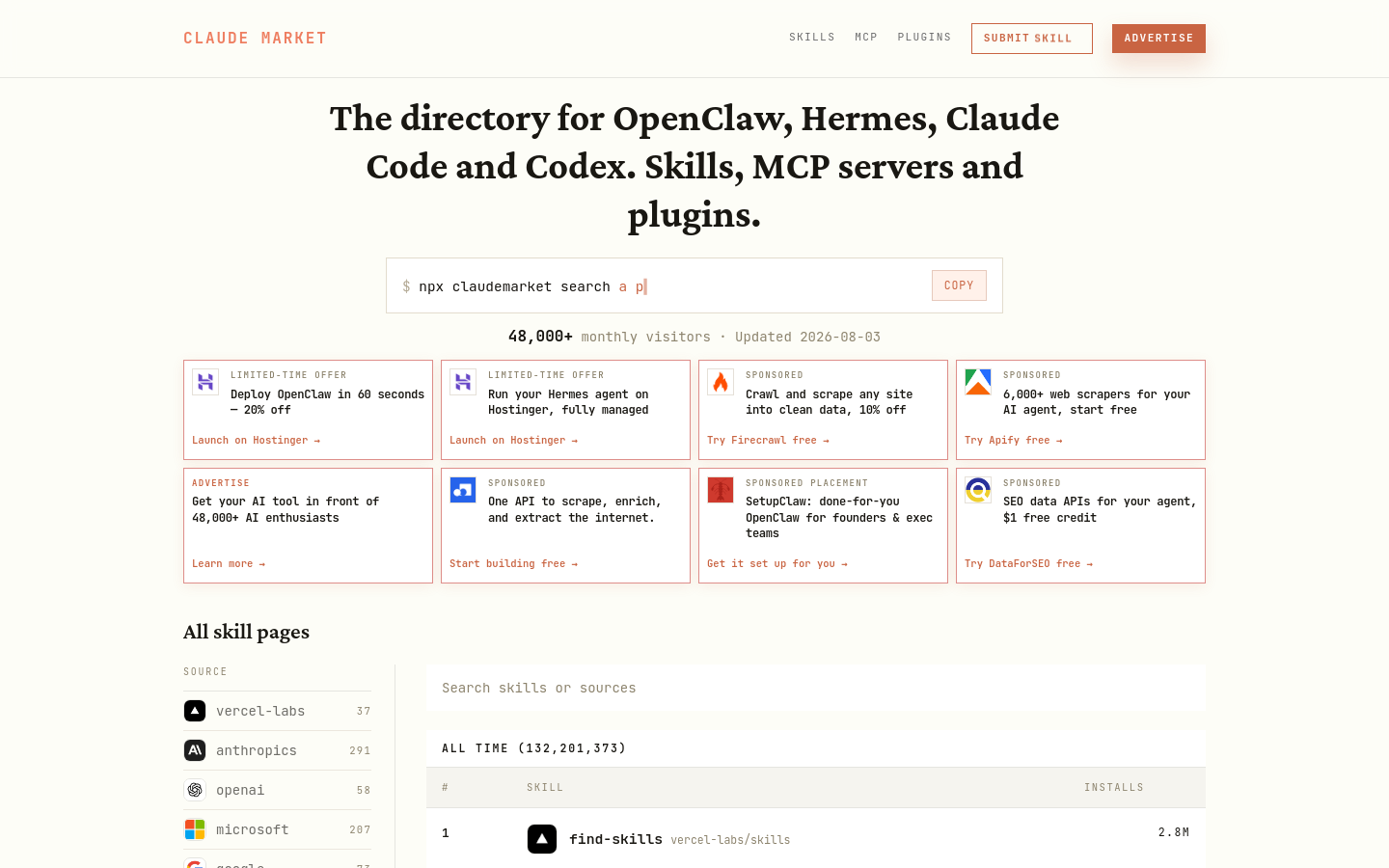The height and width of the screenshot is (868, 1389).
Task: Filter skills by the vercel-labs source
Action: click(277, 711)
